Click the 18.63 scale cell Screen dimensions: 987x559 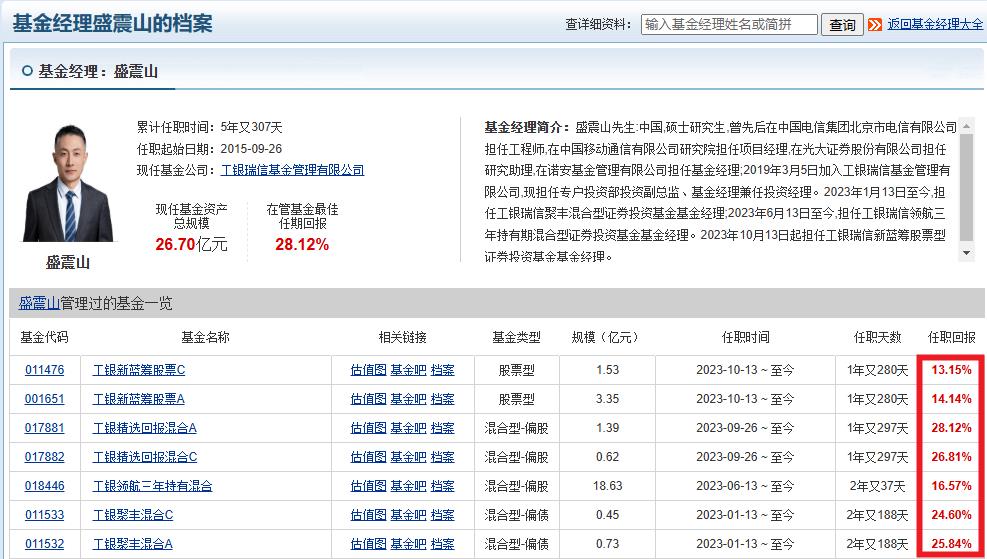pyautogui.click(x=607, y=486)
